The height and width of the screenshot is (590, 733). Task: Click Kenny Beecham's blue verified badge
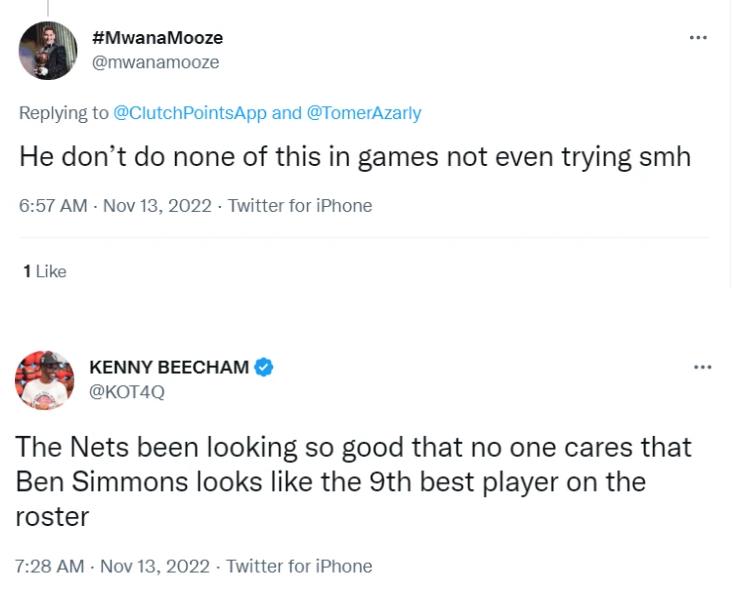click(264, 367)
